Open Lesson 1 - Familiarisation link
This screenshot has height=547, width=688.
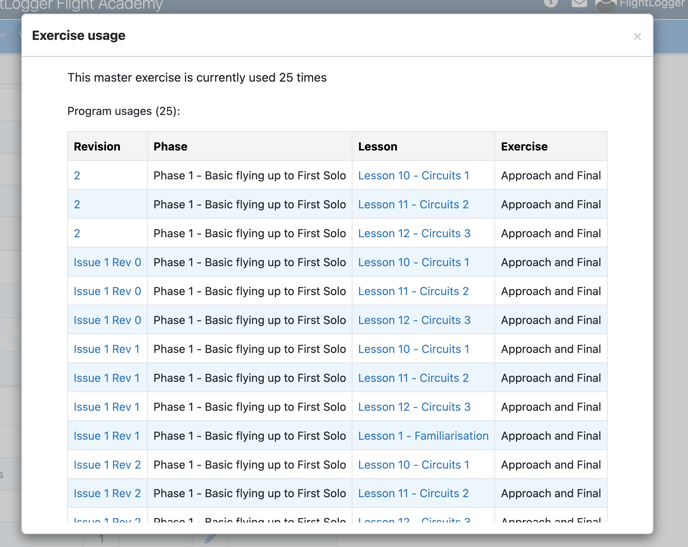pyautogui.click(x=423, y=436)
